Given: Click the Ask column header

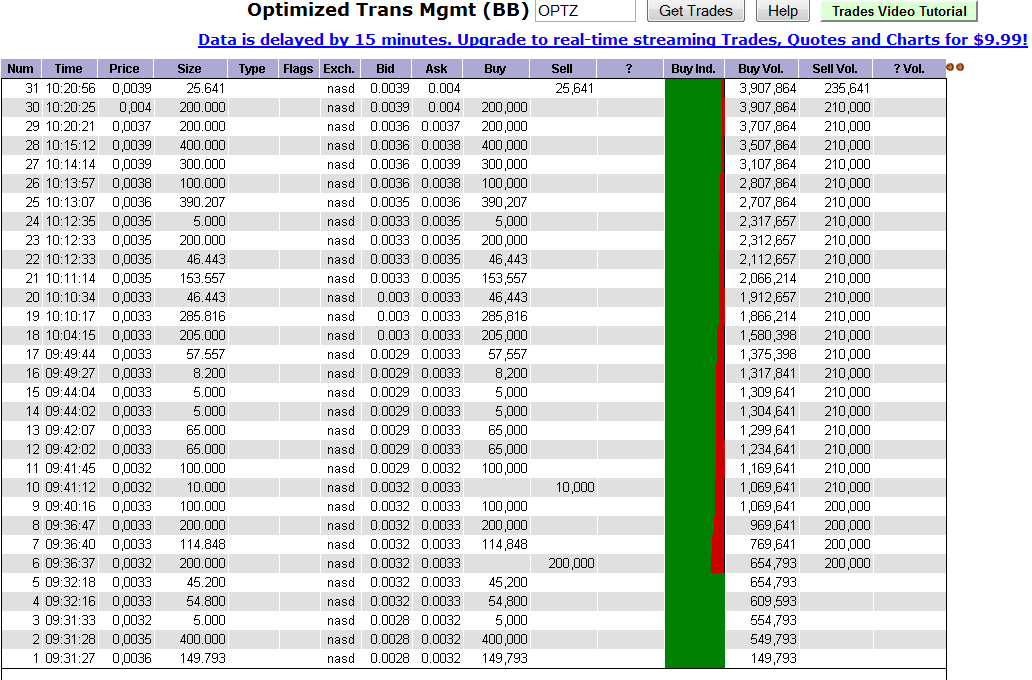Looking at the screenshot, I should click(437, 69).
